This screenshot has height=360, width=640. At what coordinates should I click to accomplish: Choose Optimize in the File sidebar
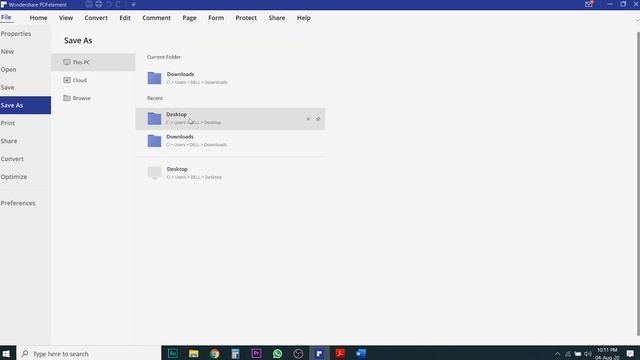pos(25,177)
